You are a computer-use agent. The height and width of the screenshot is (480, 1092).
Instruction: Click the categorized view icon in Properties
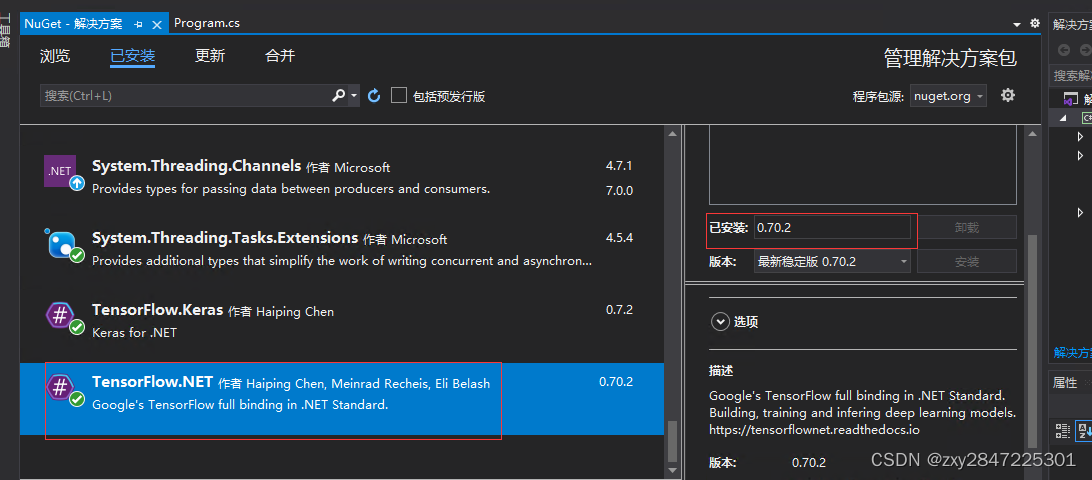[x=1063, y=431]
